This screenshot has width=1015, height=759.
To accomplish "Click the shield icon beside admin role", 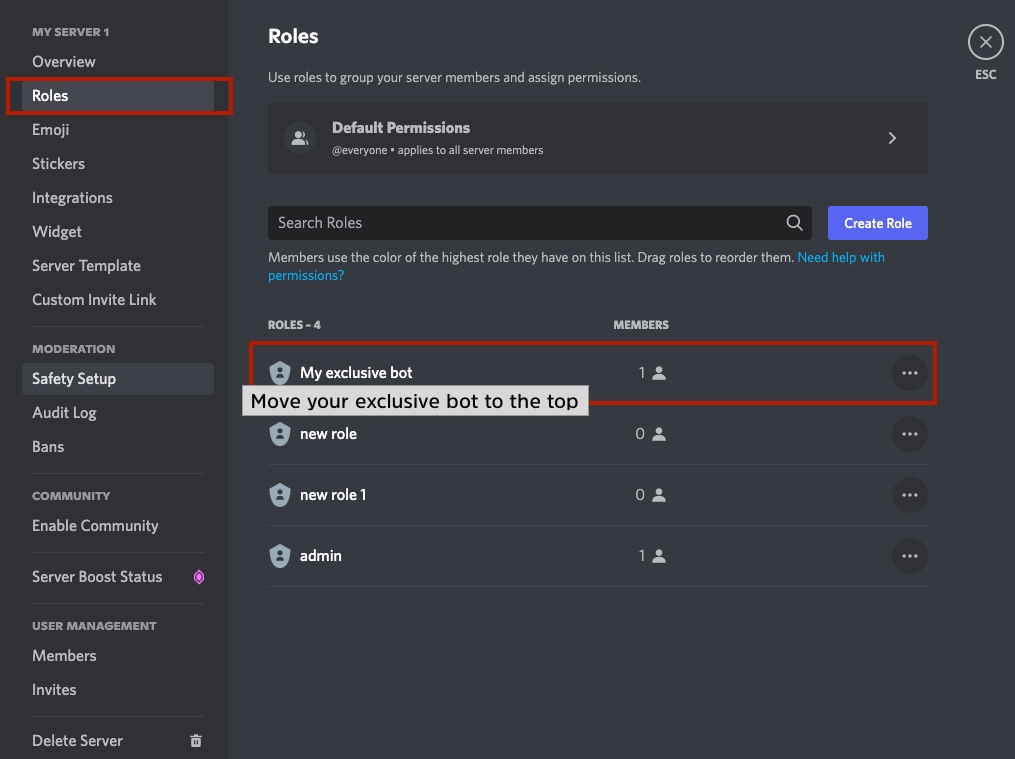I will pos(280,556).
